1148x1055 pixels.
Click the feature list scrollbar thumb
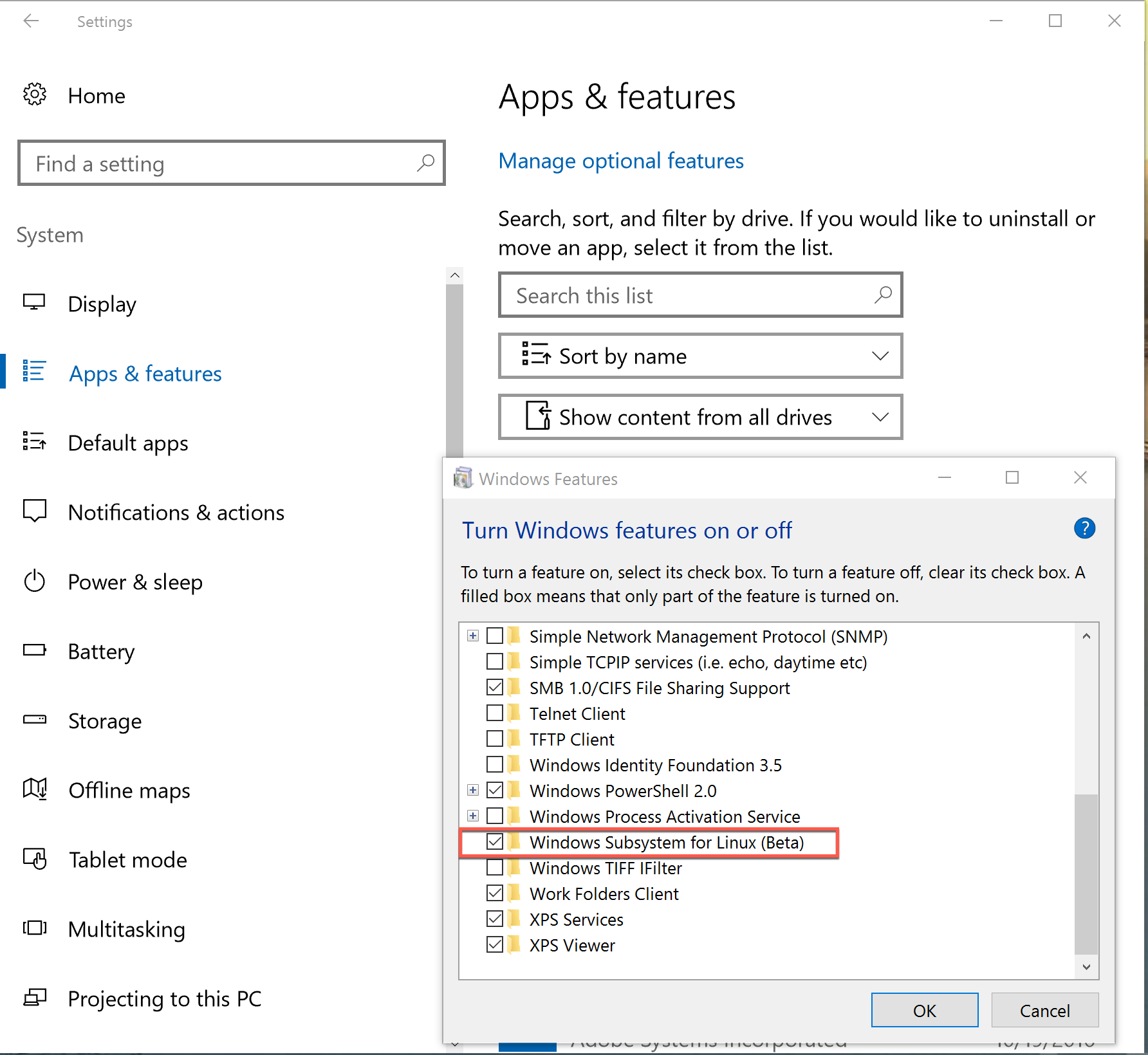pyautogui.click(x=1086, y=874)
